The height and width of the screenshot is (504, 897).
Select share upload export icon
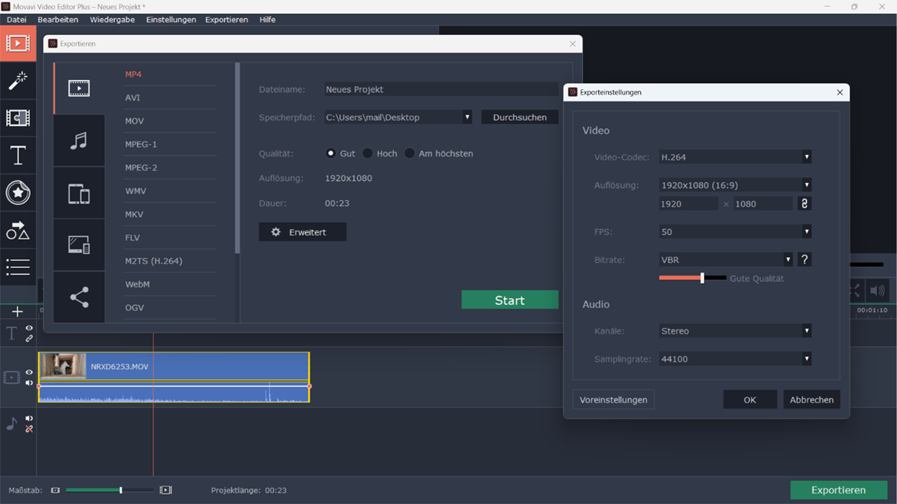[79, 297]
